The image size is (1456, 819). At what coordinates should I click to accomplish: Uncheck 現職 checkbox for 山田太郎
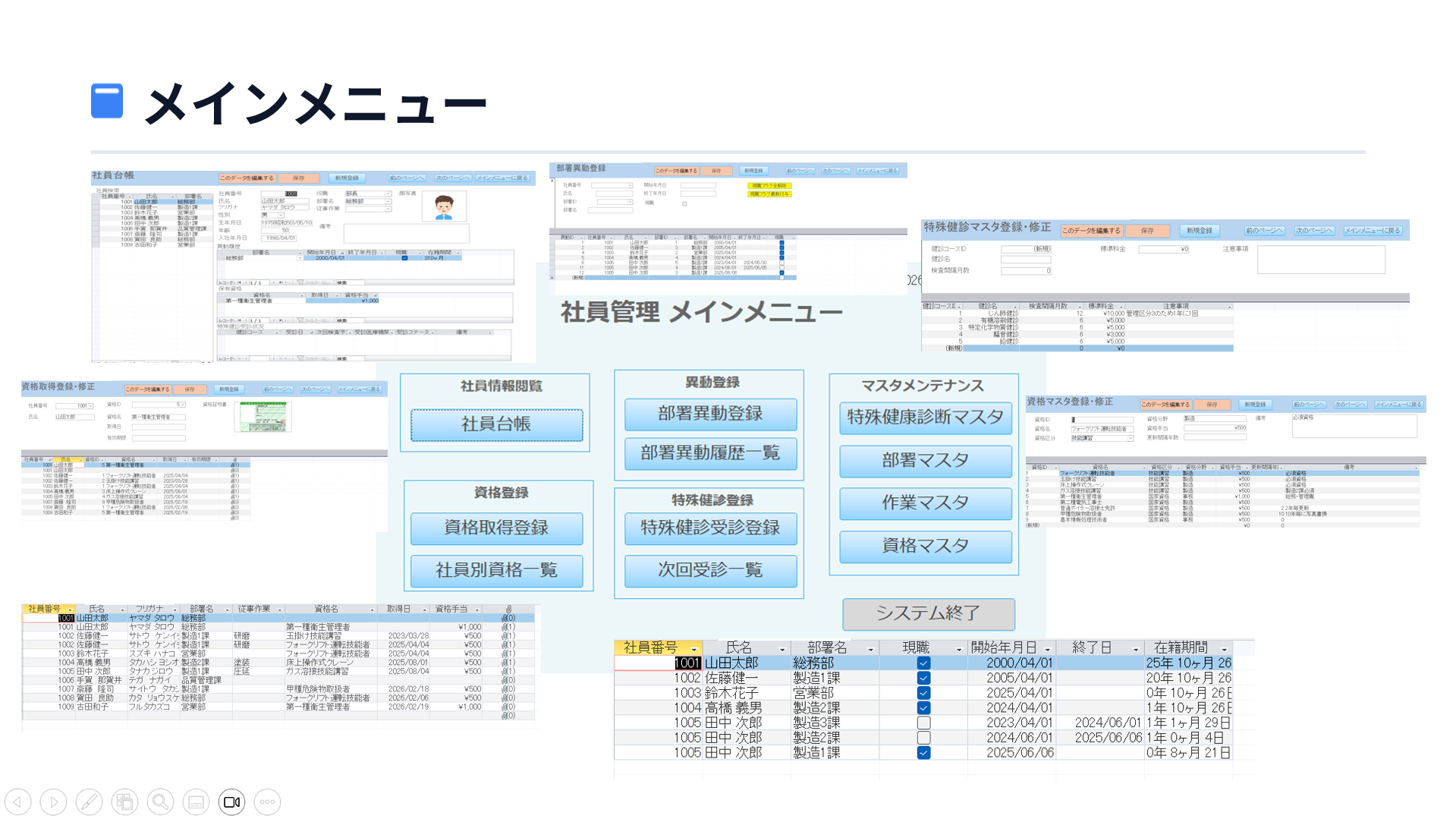(x=923, y=663)
